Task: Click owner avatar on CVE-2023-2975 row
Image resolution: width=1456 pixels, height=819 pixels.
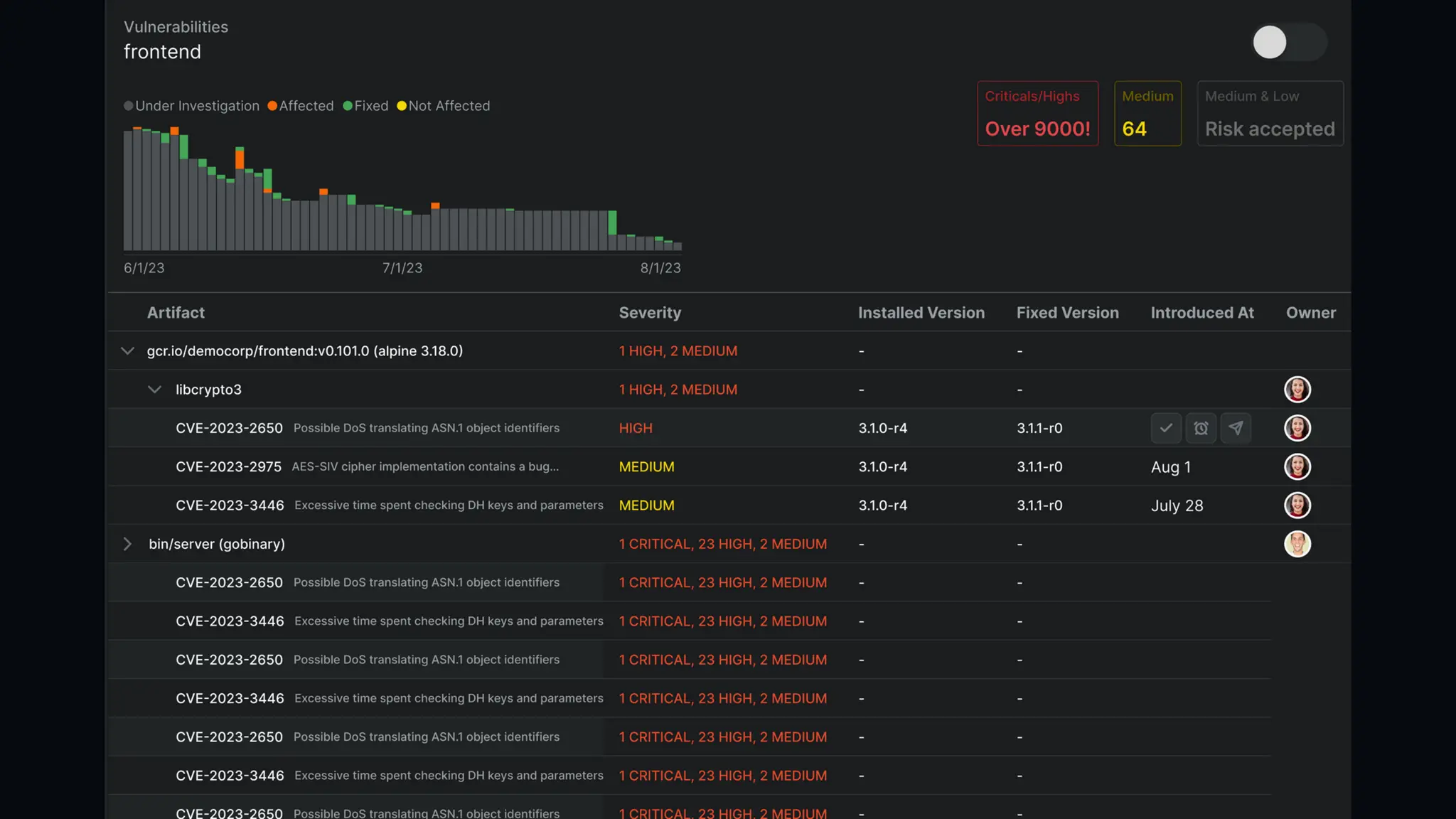Action: coord(1297,467)
